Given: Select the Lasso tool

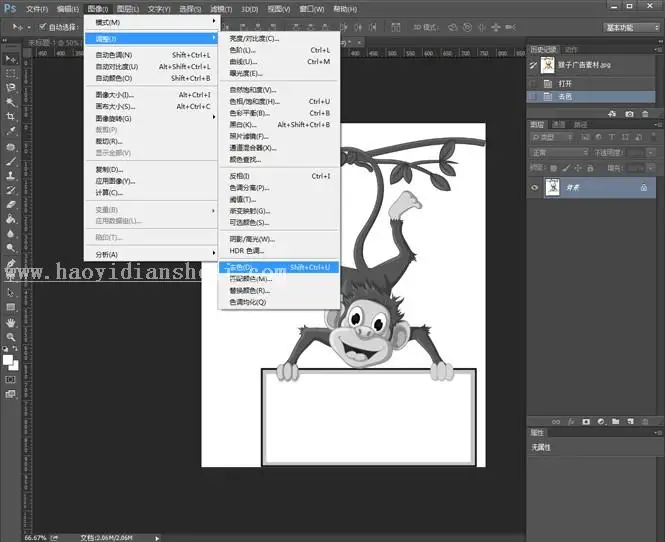Looking at the screenshot, I should click(x=11, y=88).
